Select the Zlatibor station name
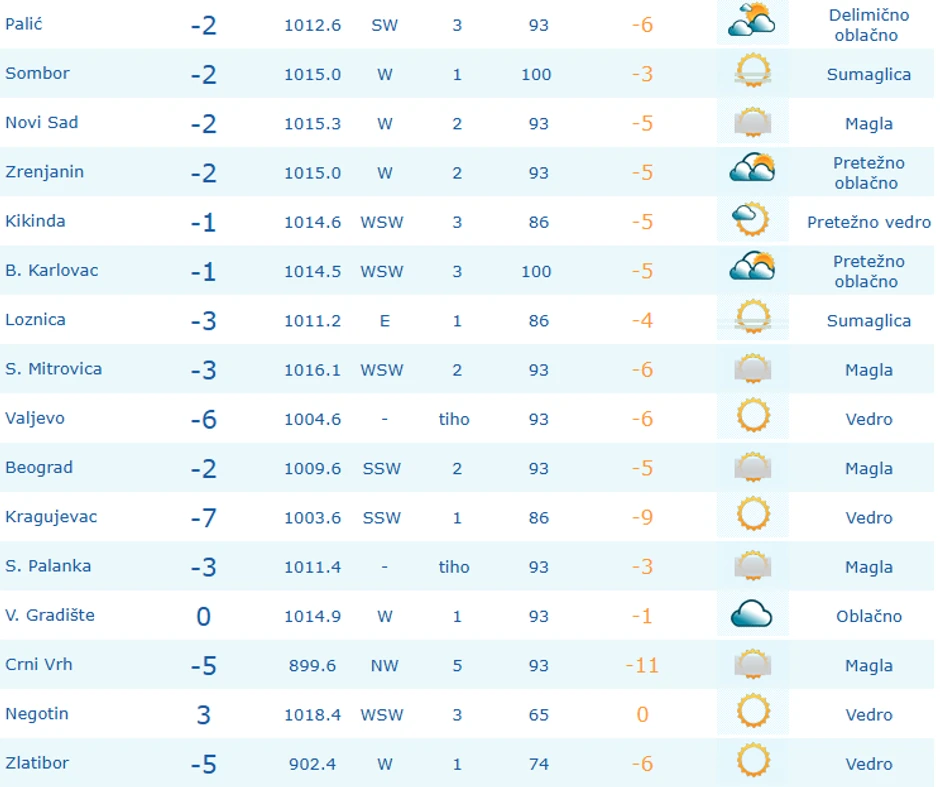This screenshot has width=940, height=787. click(x=37, y=763)
